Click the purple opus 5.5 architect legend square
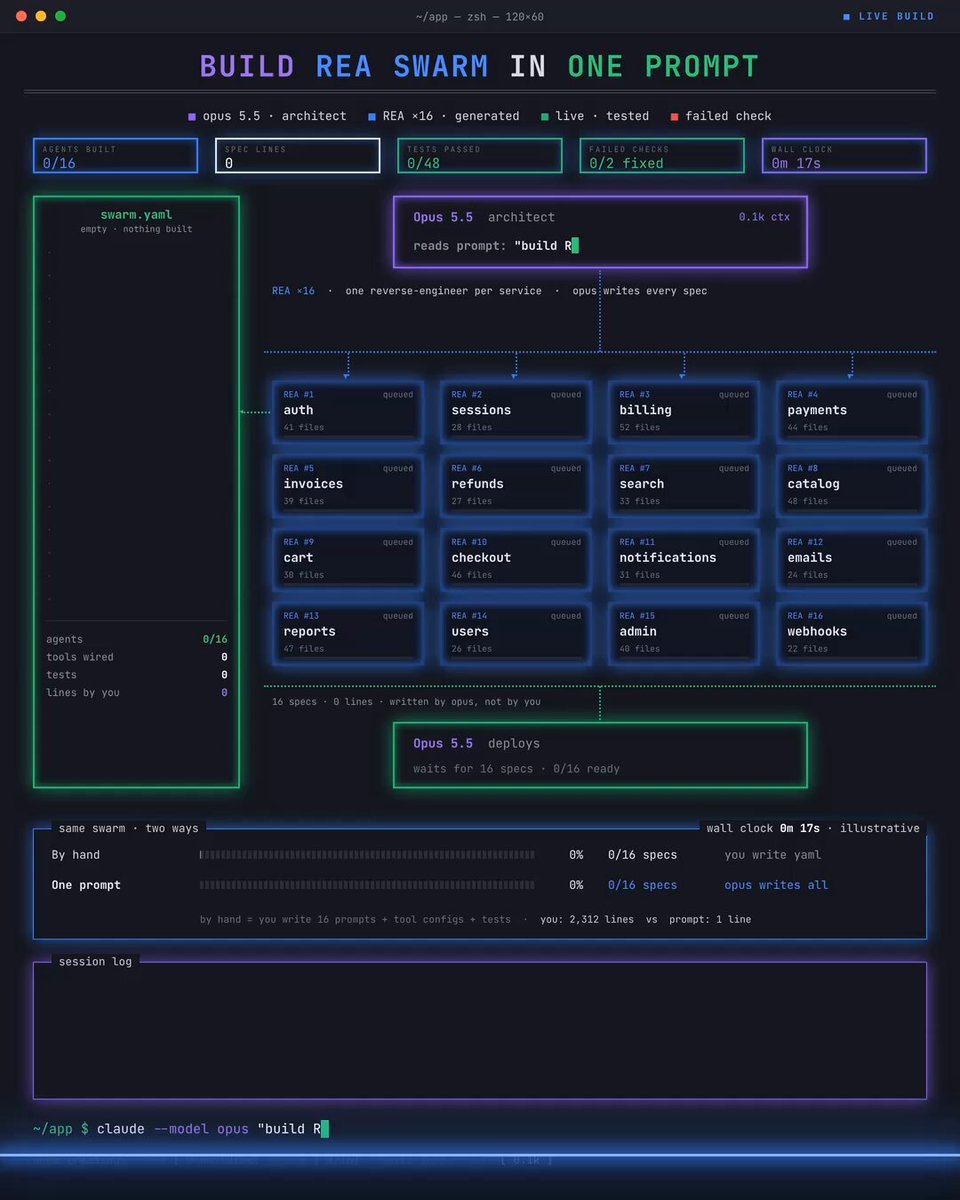 coord(192,116)
